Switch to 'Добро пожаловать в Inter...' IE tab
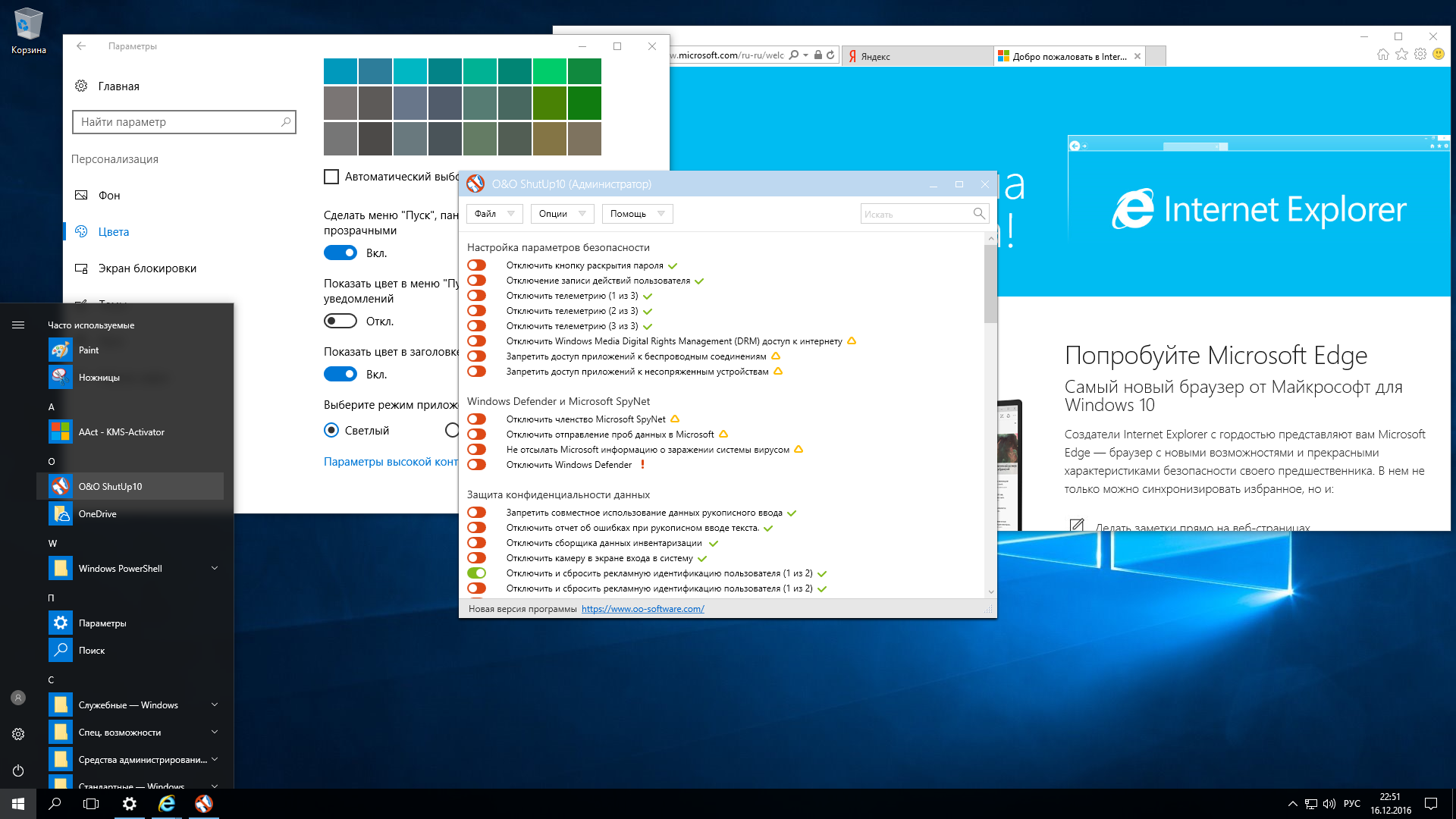 pos(1069,56)
